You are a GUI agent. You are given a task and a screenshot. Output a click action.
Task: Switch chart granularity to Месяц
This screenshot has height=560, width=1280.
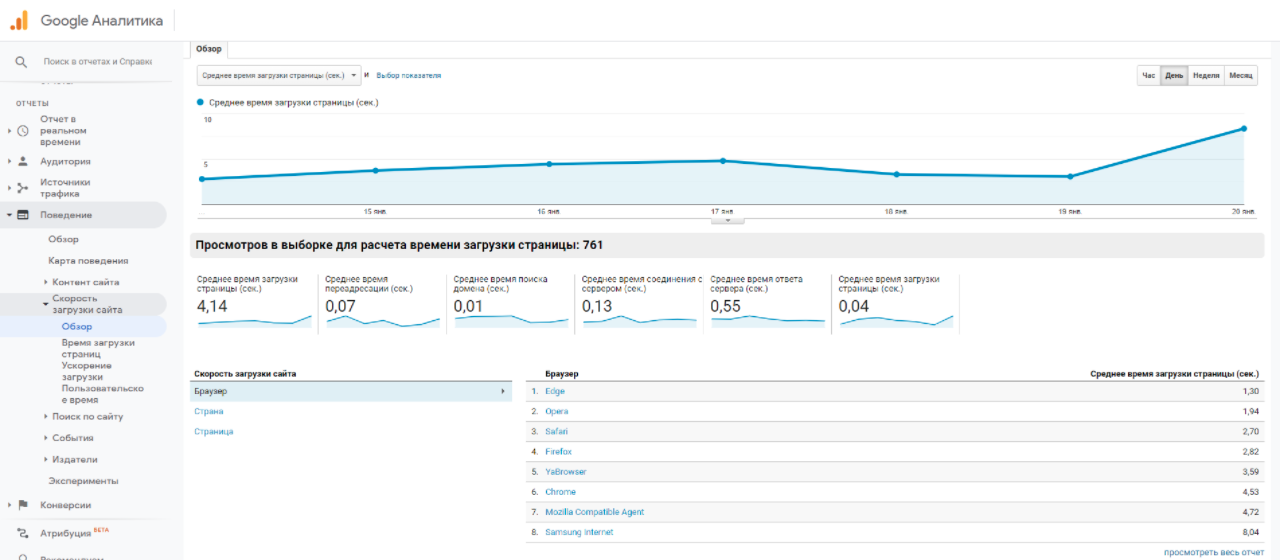point(1241,76)
